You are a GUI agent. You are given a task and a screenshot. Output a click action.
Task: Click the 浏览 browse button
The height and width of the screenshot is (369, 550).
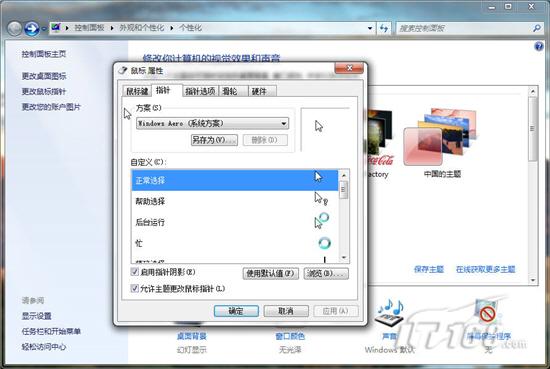point(326,274)
